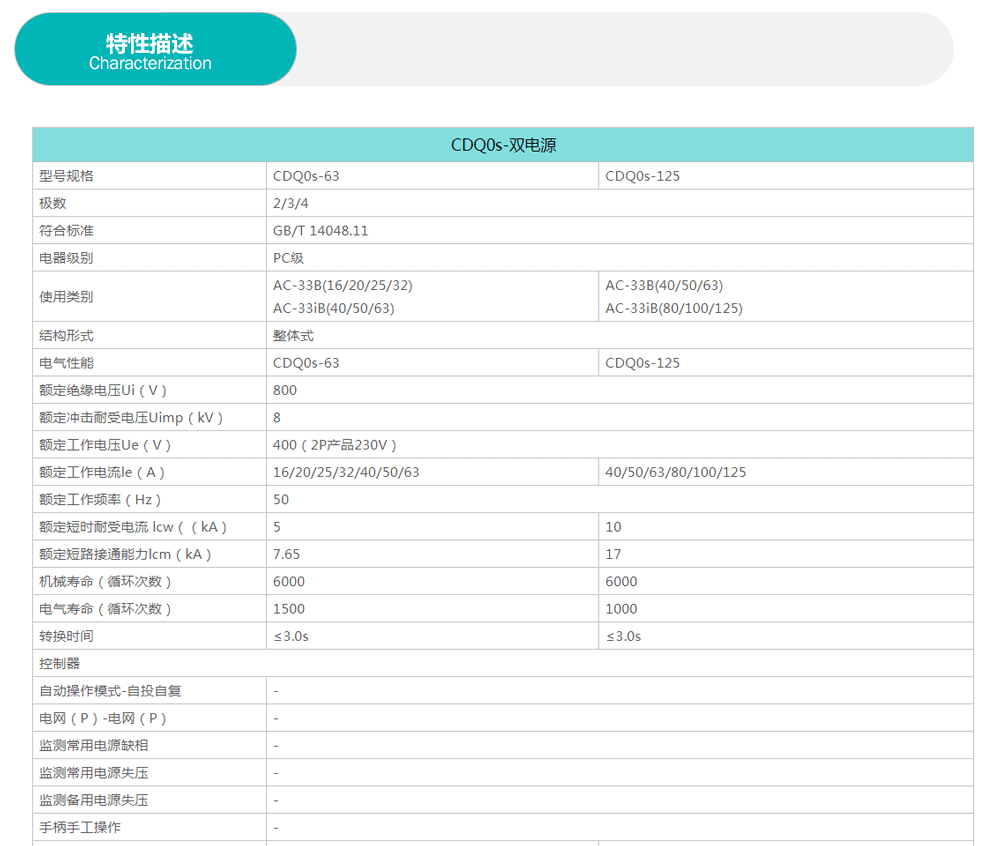
Task: Select the 16/20/25/32/40/50/63 rated current value
Action: [346, 472]
